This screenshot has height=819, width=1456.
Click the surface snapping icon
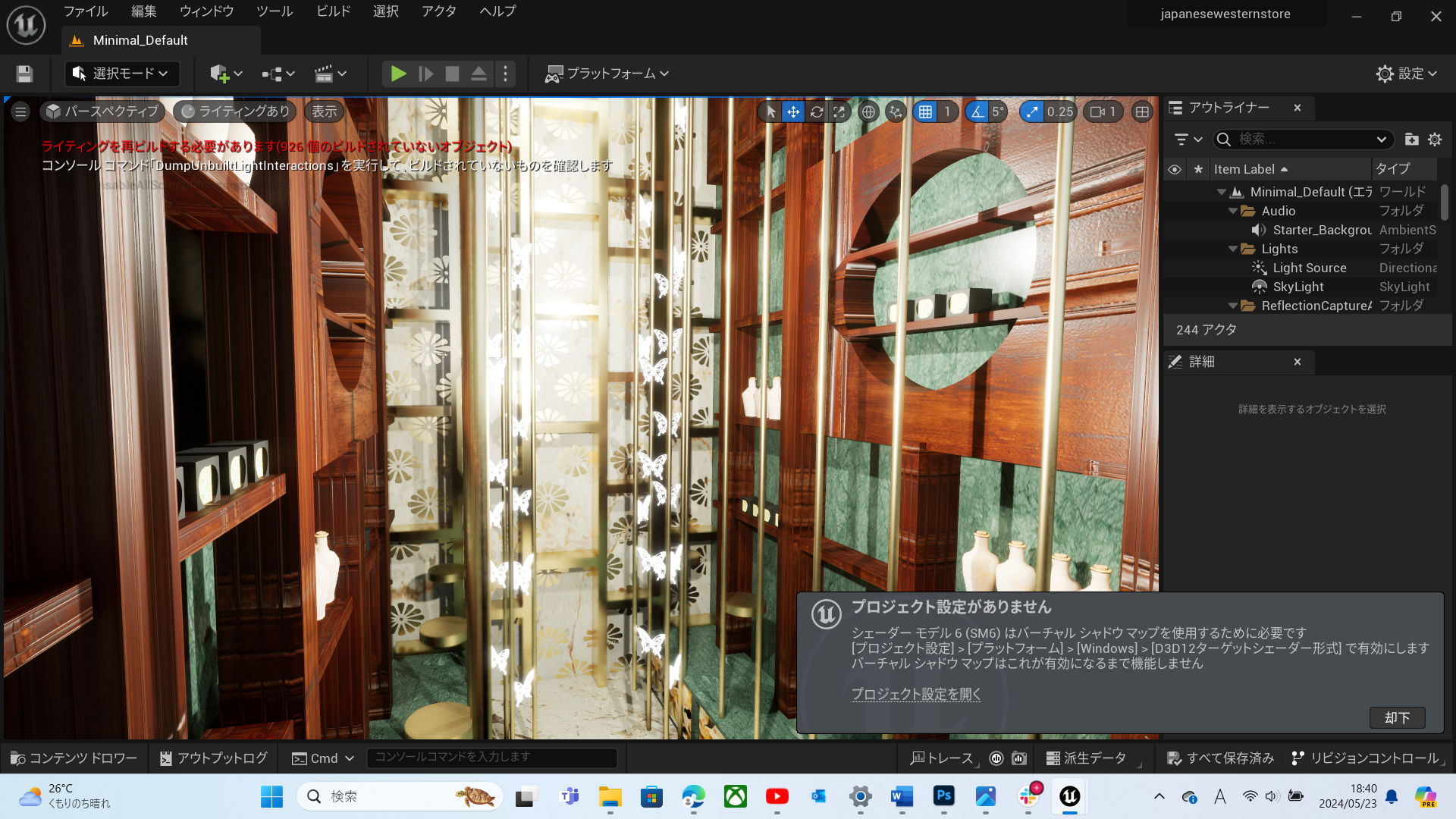click(x=896, y=112)
